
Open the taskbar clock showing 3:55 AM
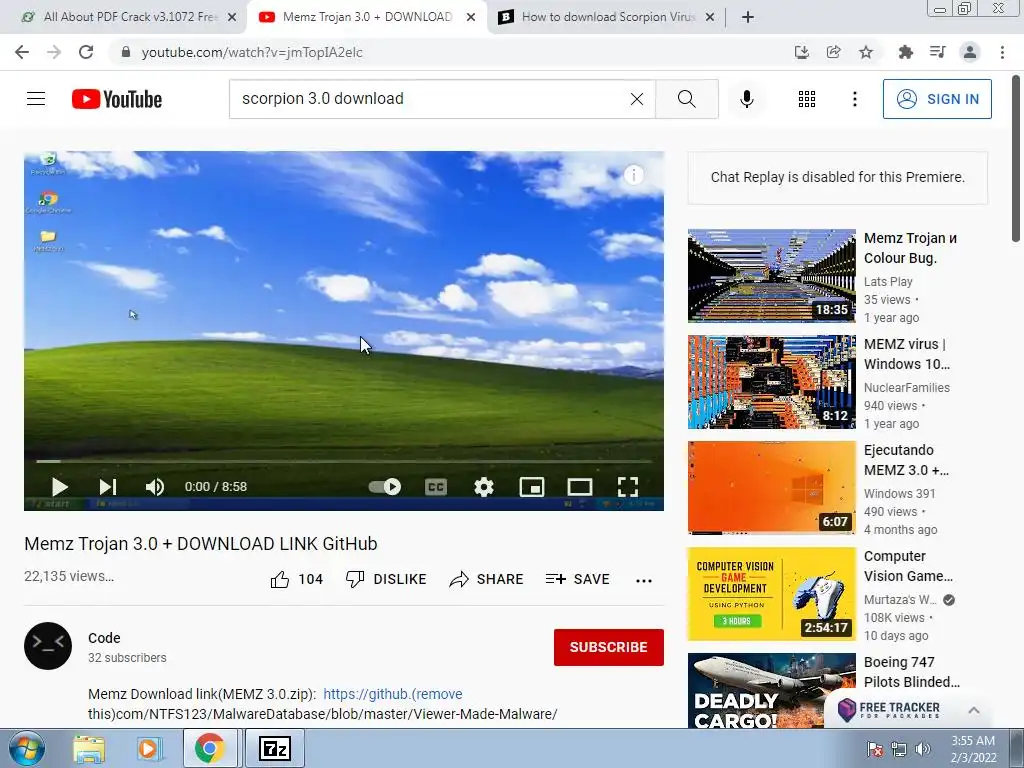973,748
